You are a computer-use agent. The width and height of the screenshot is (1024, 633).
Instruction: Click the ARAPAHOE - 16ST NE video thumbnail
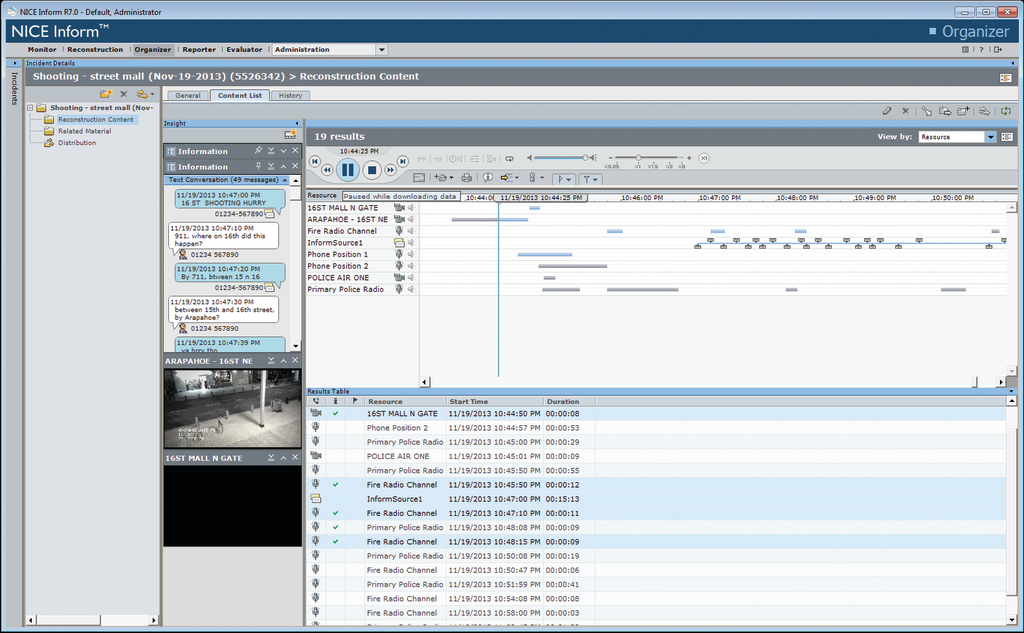tap(232, 407)
